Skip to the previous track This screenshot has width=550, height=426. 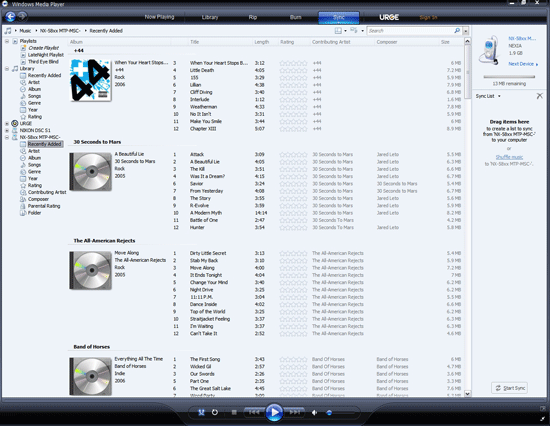point(254,412)
